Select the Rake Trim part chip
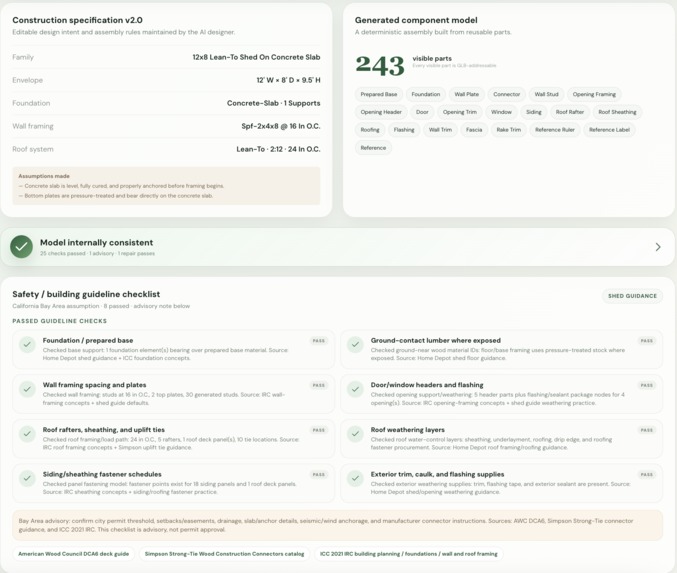The width and height of the screenshot is (677, 573). pyautogui.click(x=509, y=130)
